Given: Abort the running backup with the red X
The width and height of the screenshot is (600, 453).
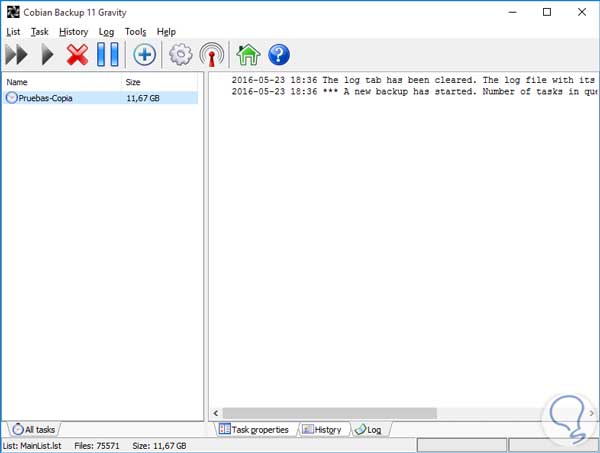Looking at the screenshot, I should [77, 55].
